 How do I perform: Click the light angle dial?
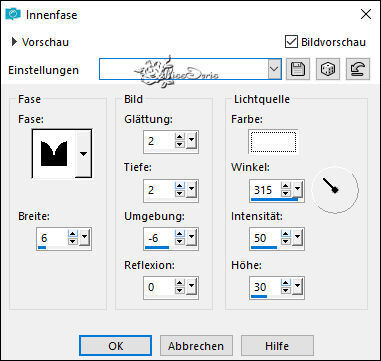[335, 190]
